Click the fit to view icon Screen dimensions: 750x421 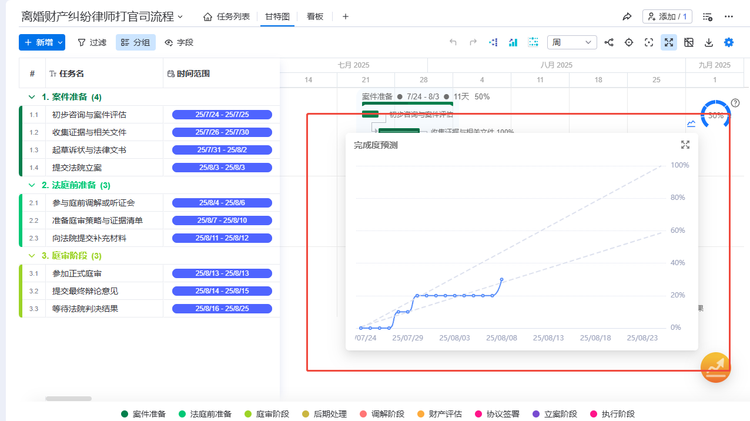(x=649, y=43)
